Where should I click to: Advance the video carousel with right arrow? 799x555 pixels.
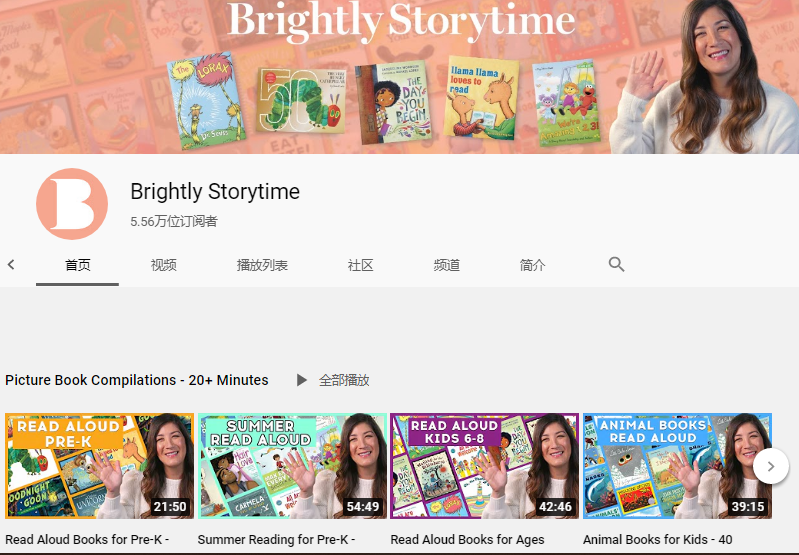pyautogui.click(x=770, y=466)
